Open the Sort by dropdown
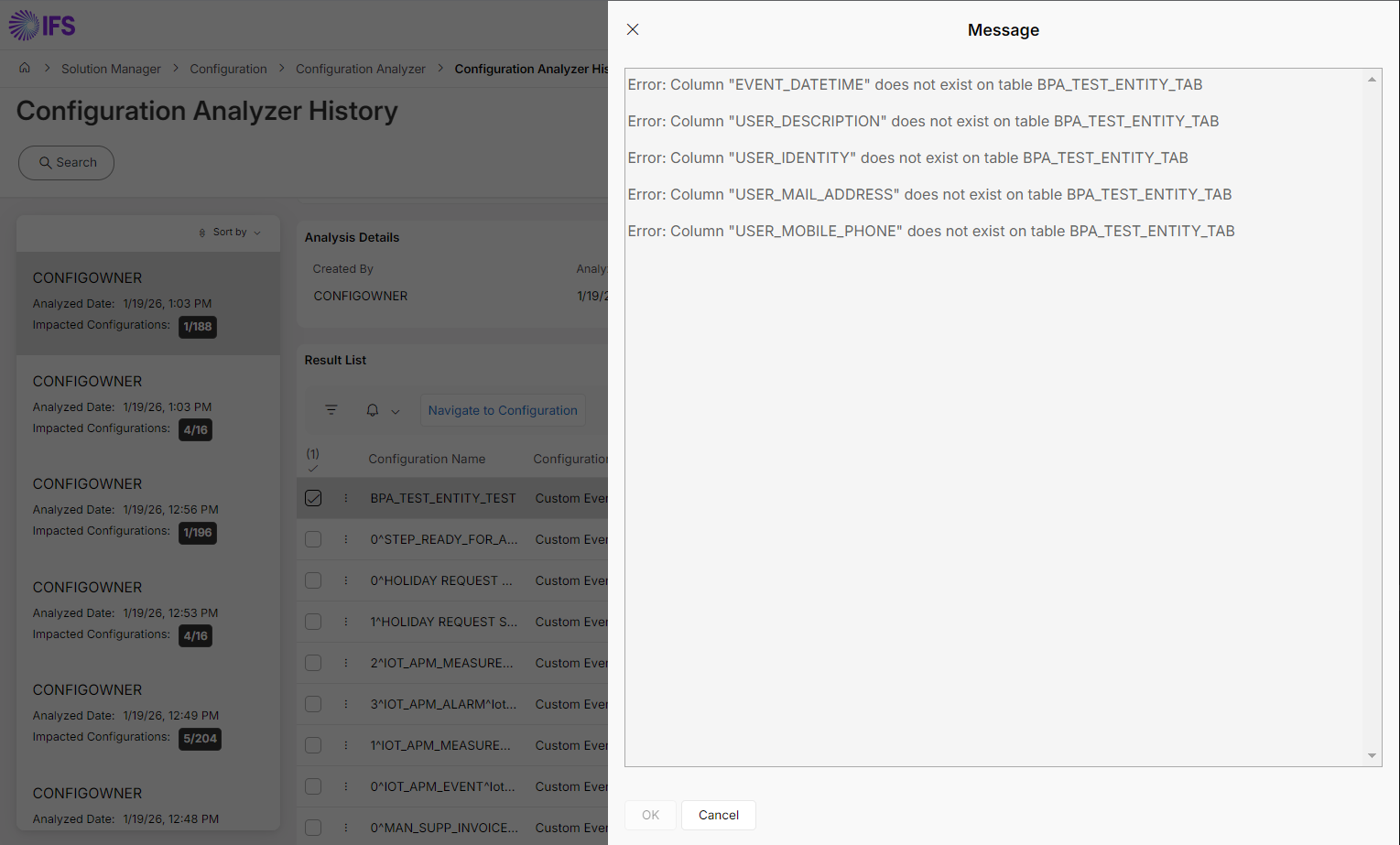 point(230,233)
